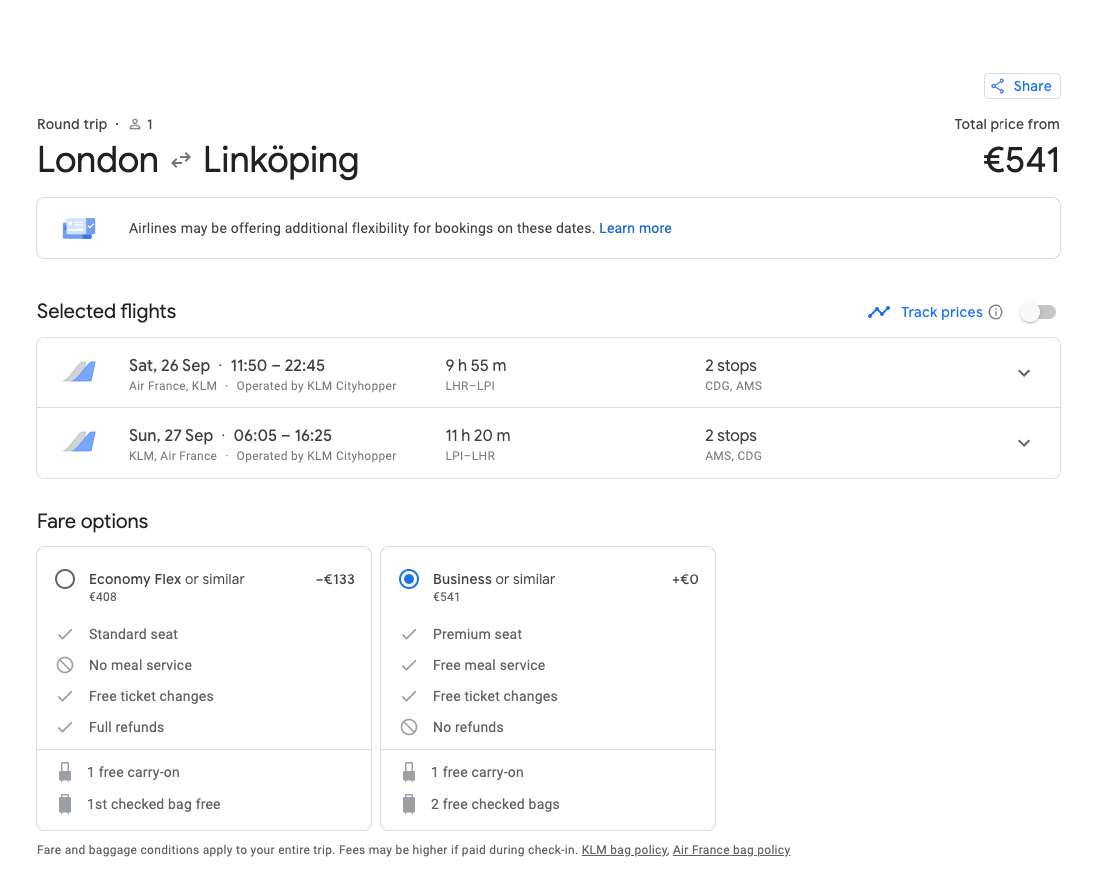Click the London destination heading
Viewport: 1097px width, 873px height.
(x=98, y=160)
